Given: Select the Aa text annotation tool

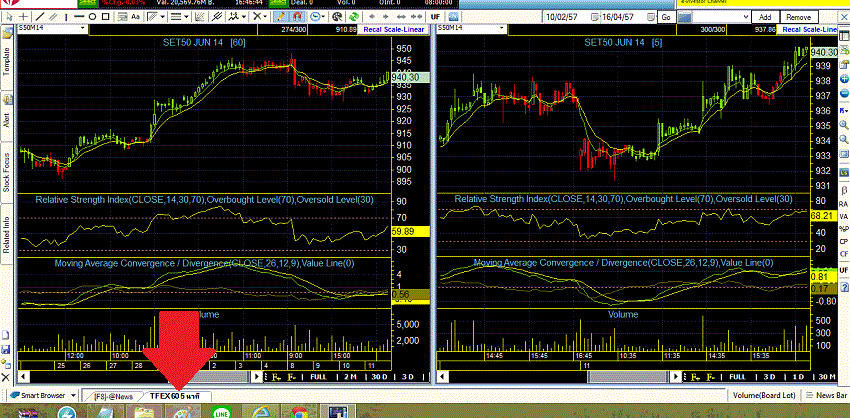Looking at the screenshot, I should 136,17.
